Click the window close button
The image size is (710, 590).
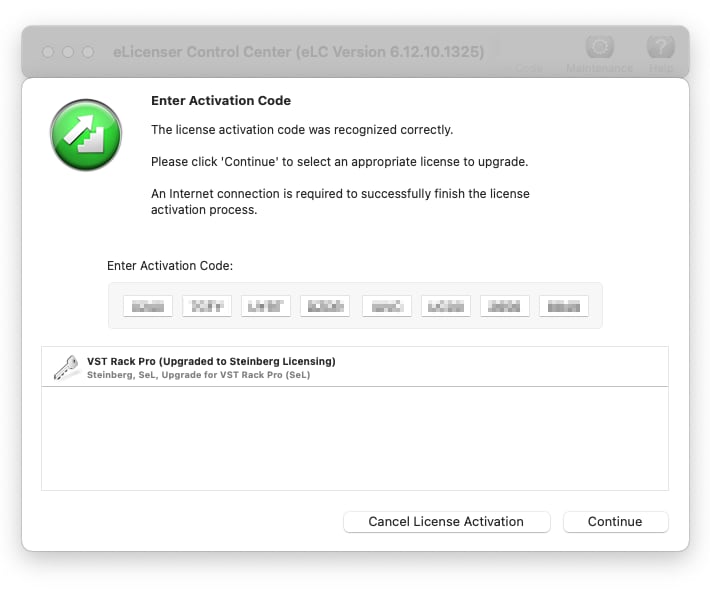click(48, 52)
